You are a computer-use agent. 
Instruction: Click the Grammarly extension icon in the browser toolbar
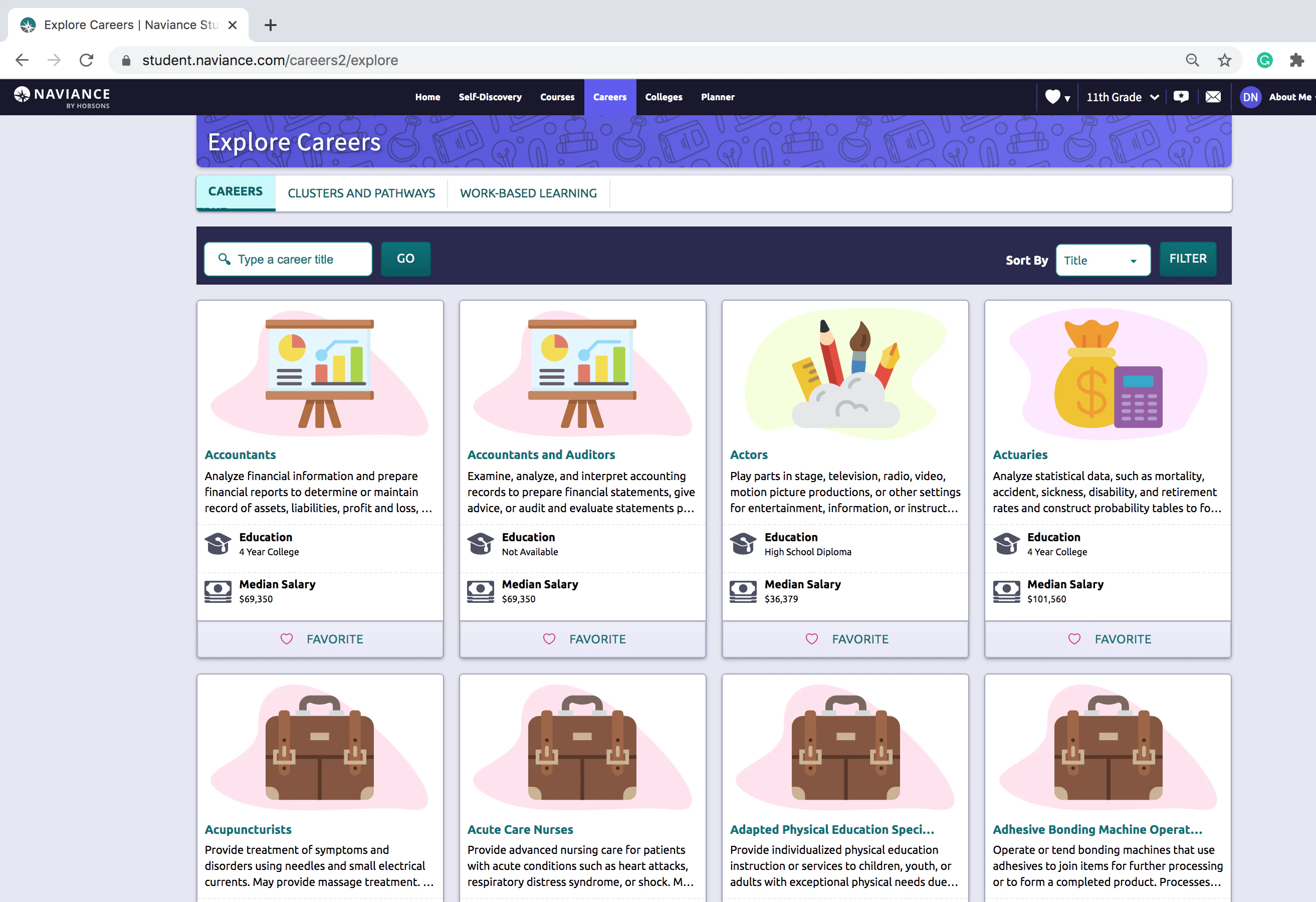tap(1264, 60)
